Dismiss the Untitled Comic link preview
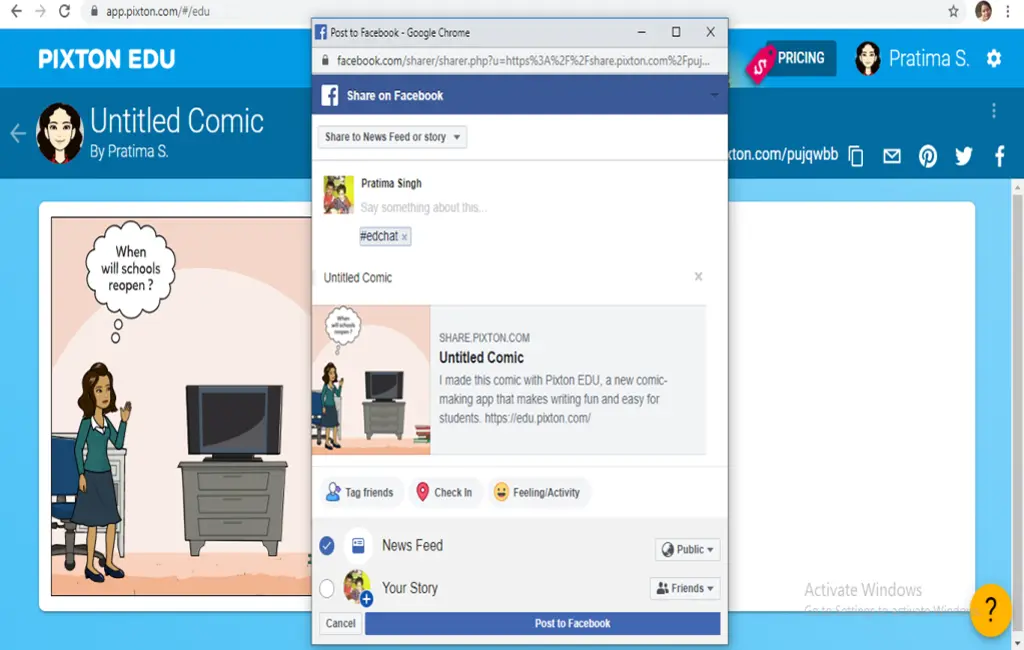This screenshot has height=650, width=1024. click(698, 277)
